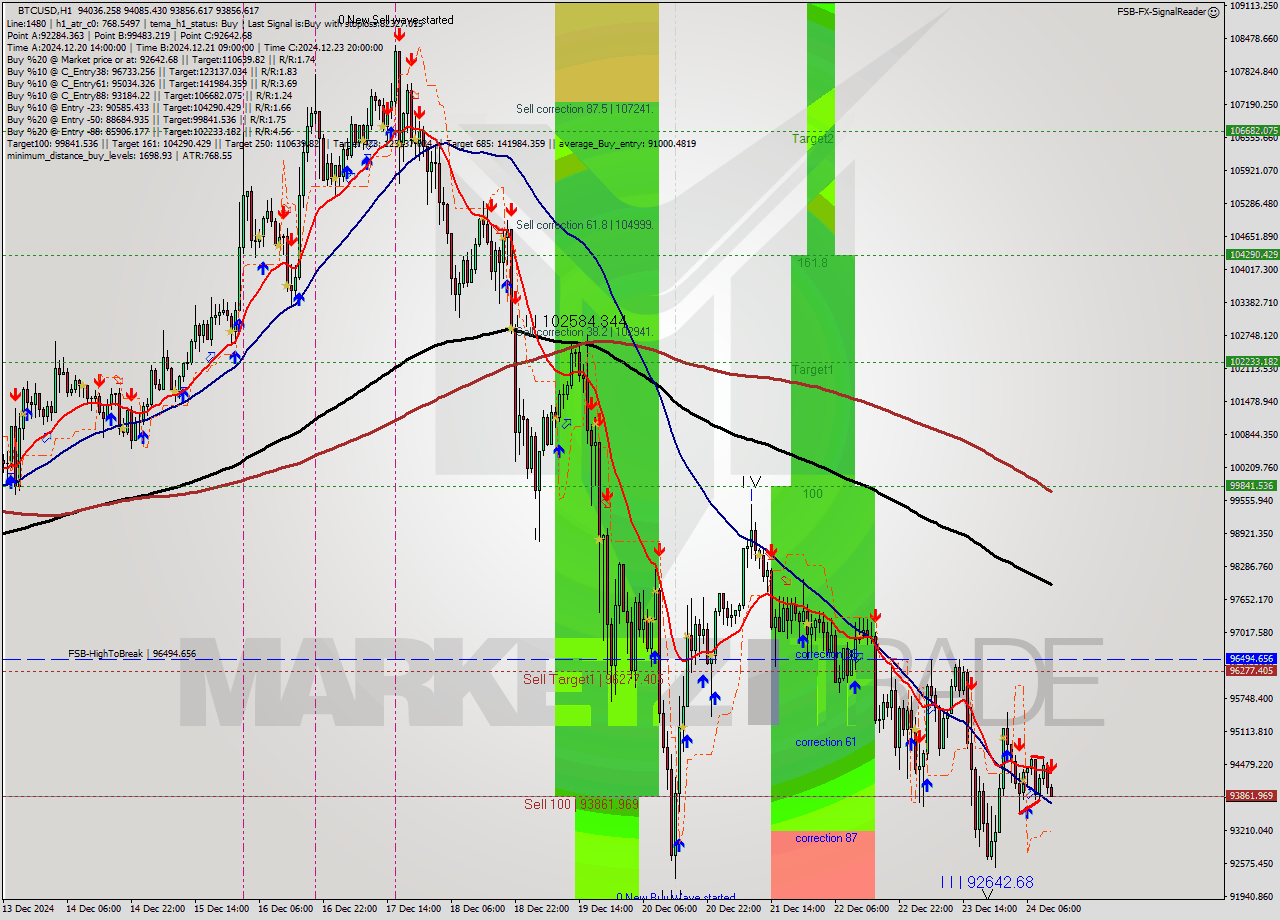Click the BTCUSD,H1 symbol title
1280x920 pixels.
click(x=46, y=10)
